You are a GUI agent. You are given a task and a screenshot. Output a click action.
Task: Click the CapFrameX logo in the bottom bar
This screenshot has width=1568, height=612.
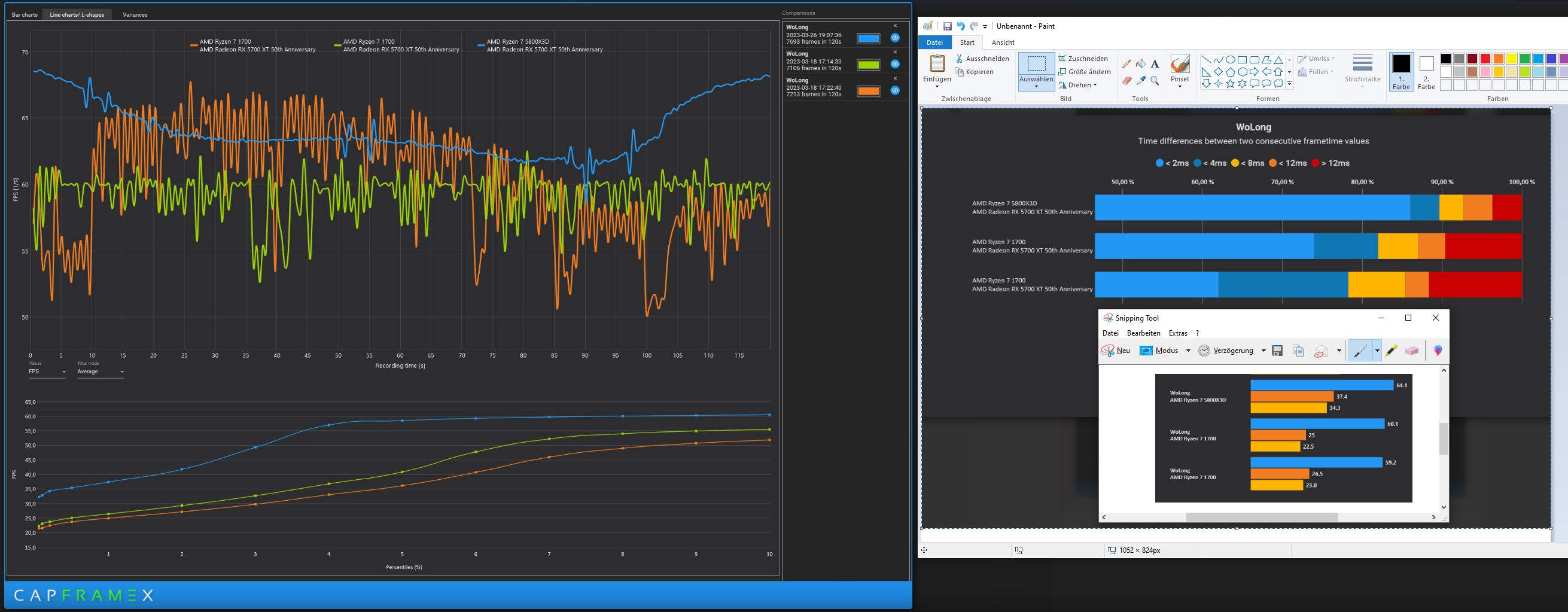tap(83, 596)
